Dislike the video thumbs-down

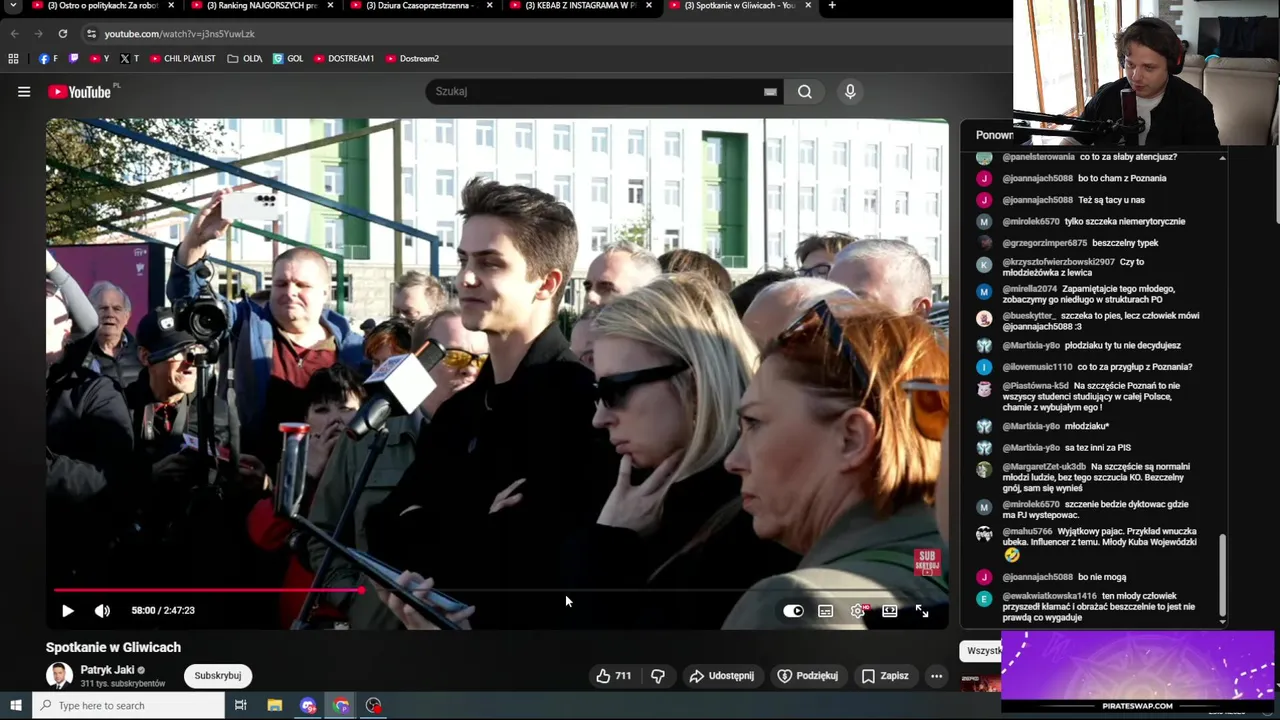point(657,676)
